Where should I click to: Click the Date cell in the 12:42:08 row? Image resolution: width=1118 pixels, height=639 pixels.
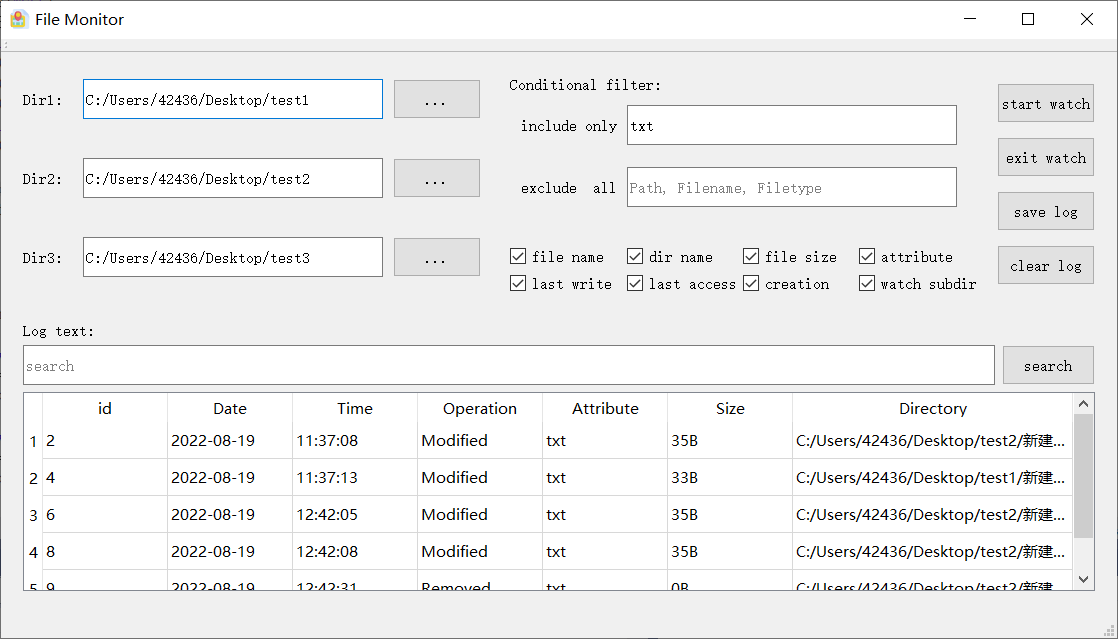230,552
